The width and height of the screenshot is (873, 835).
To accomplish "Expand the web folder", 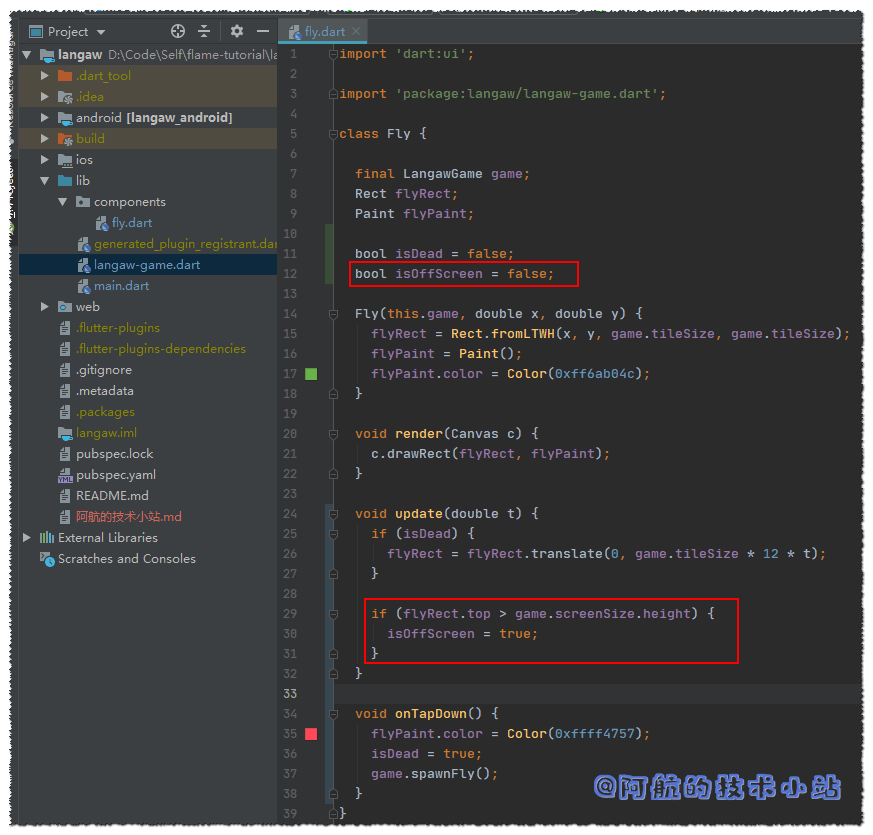I will pyautogui.click(x=44, y=307).
